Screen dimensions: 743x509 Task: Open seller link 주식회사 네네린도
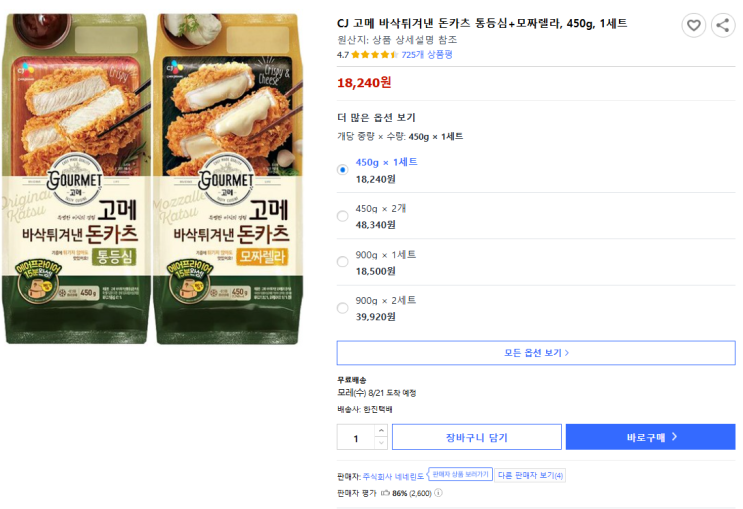click(393, 476)
